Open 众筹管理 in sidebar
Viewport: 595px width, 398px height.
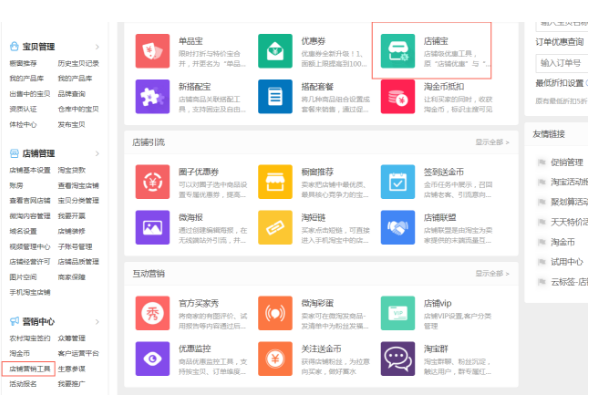pos(71,338)
